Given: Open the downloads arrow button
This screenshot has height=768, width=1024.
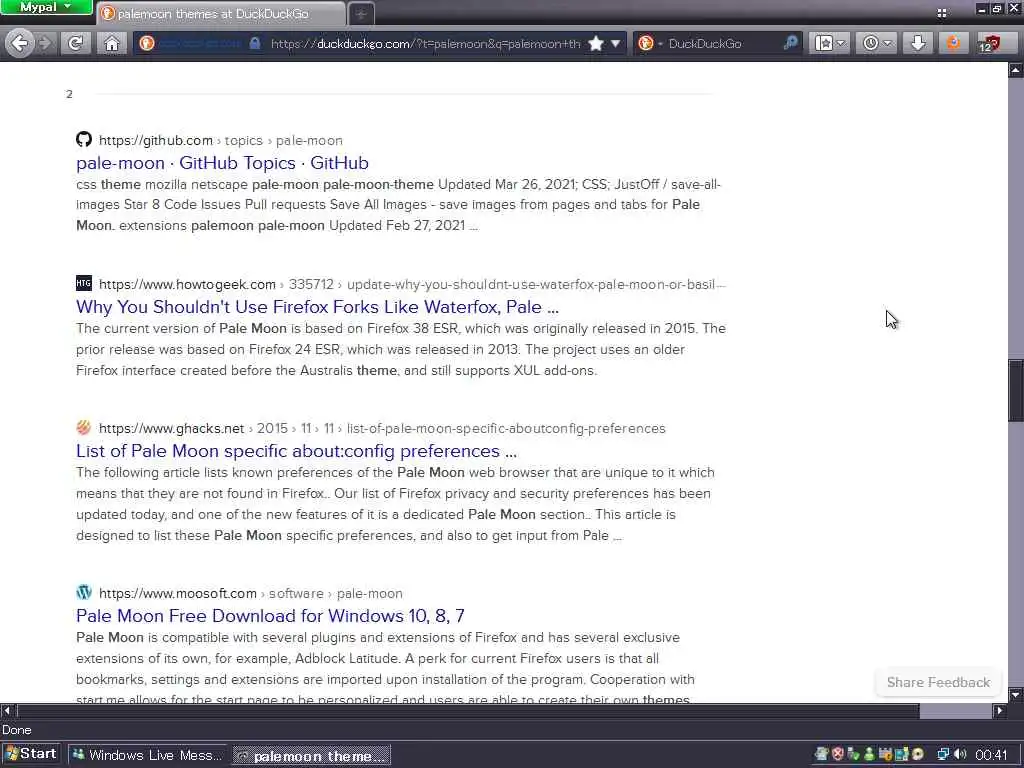Looking at the screenshot, I should tap(918, 44).
